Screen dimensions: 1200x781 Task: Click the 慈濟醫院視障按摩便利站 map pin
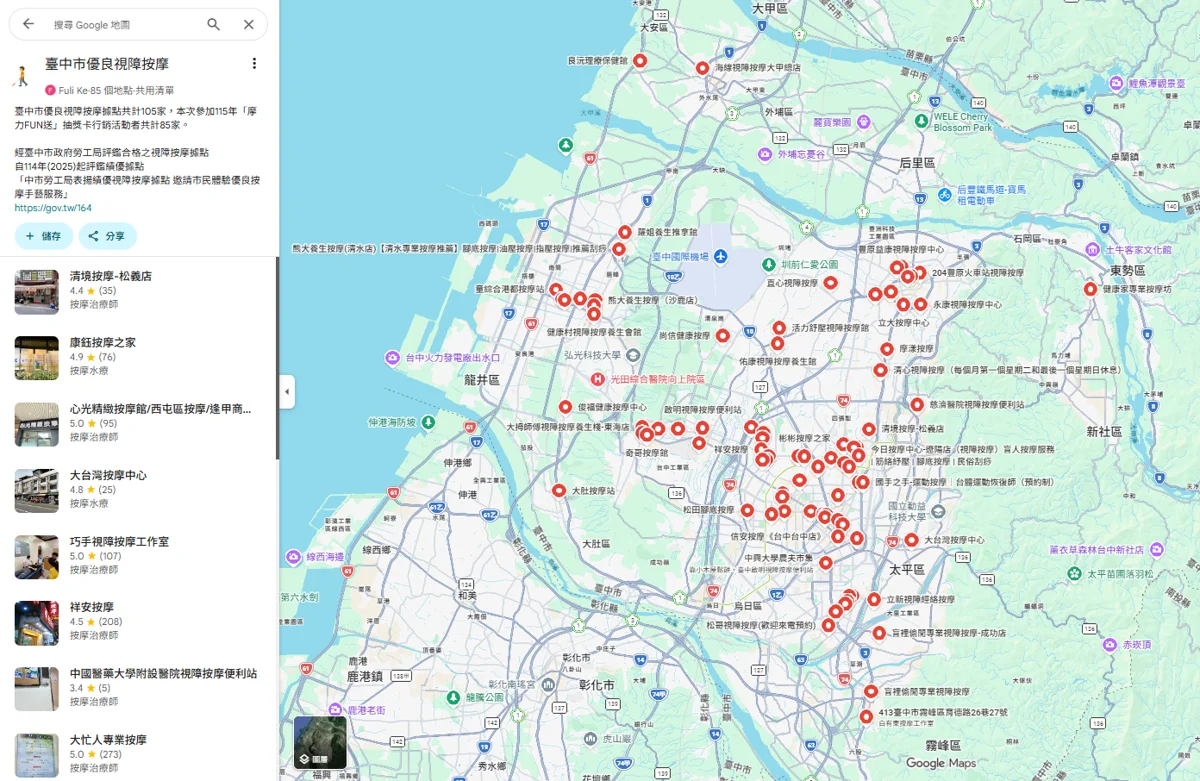click(917, 404)
